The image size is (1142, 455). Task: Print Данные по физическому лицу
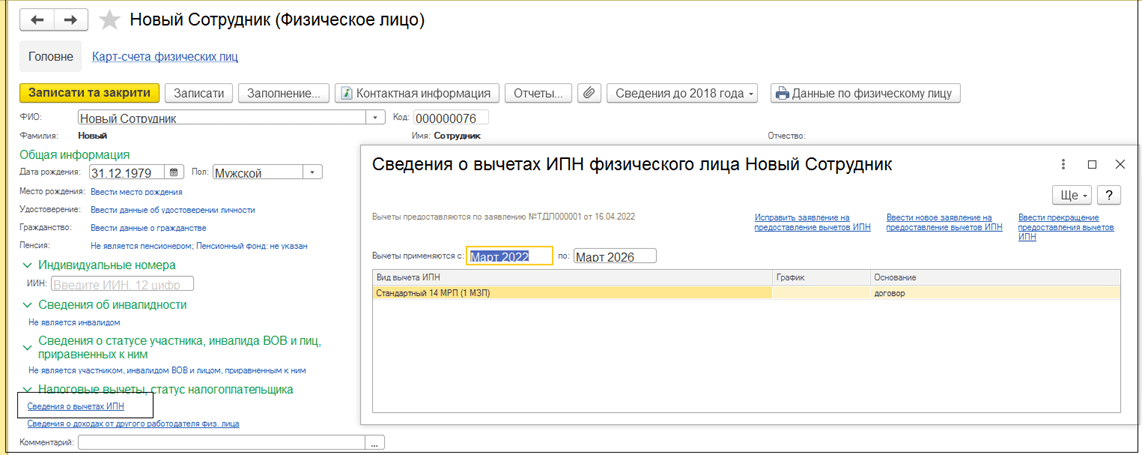[865, 93]
